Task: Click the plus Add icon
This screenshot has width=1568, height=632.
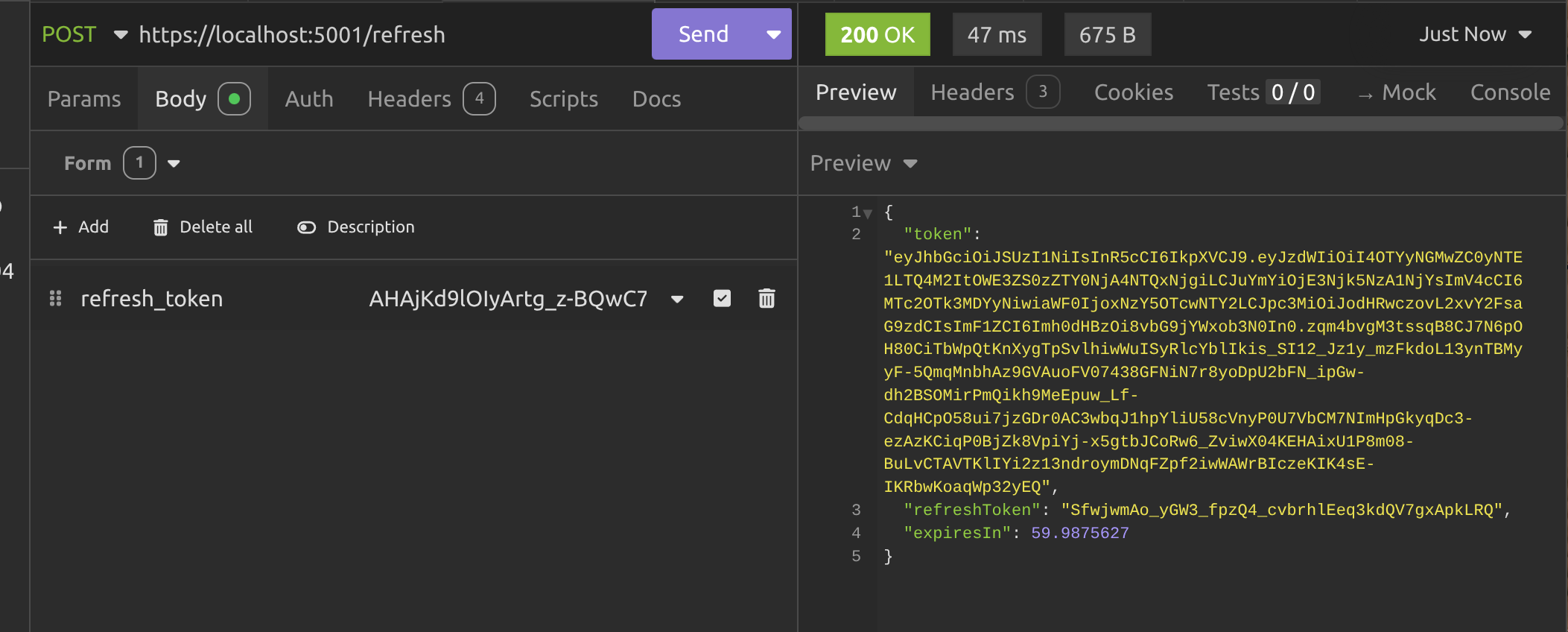Action: point(60,227)
